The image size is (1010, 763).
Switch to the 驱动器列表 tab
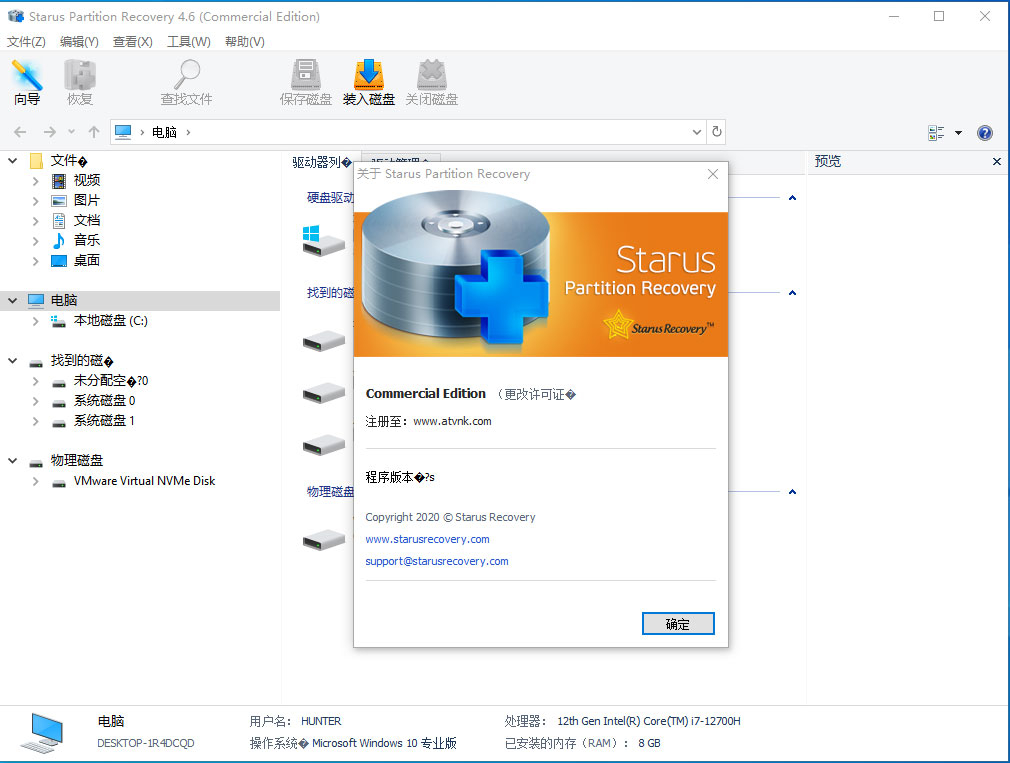coord(321,162)
